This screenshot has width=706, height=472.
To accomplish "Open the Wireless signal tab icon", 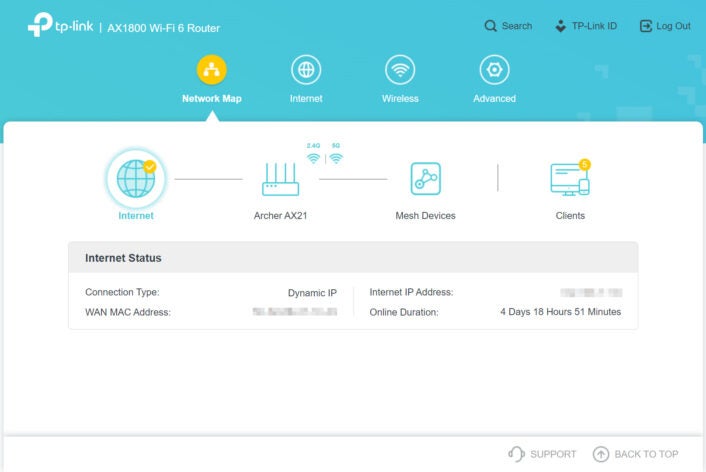I will (x=400, y=70).
